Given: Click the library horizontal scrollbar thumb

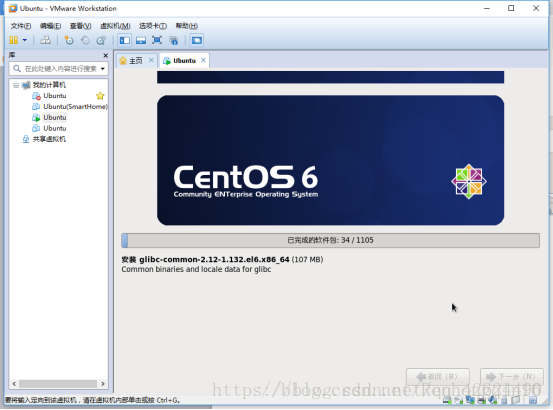Looking at the screenshot, I should 58,384.
